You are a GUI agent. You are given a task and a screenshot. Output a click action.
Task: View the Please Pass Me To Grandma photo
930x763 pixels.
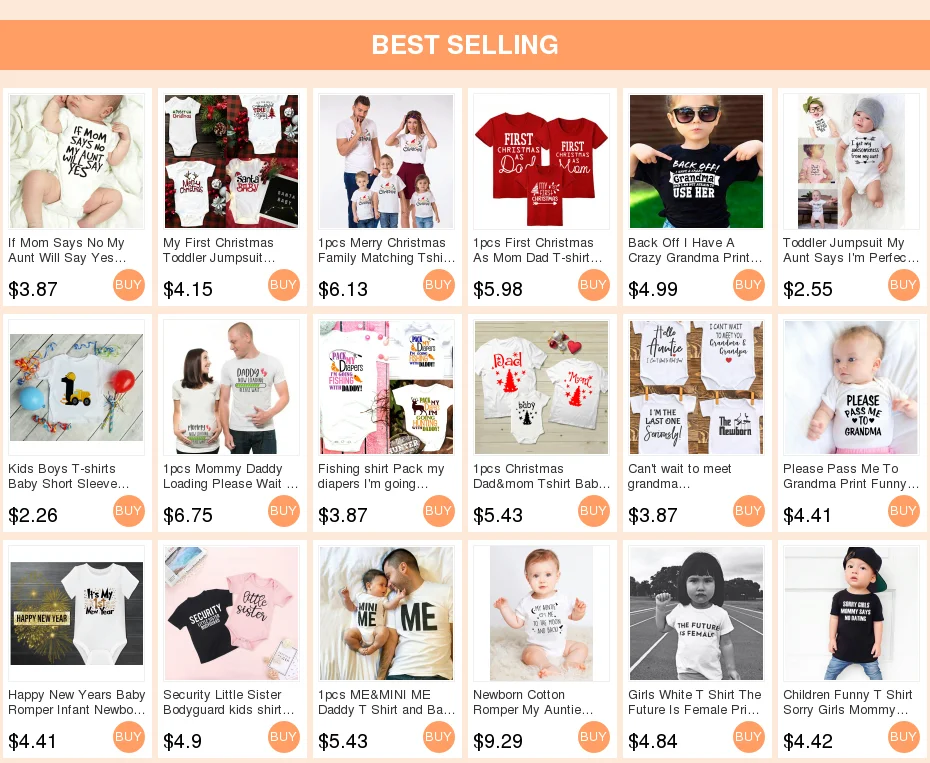pos(852,387)
